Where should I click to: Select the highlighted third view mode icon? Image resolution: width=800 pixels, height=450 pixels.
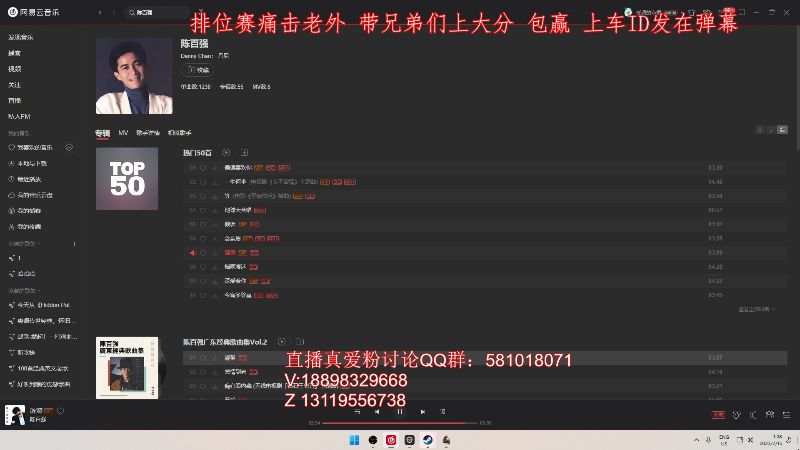pyautogui.click(x=782, y=130)
